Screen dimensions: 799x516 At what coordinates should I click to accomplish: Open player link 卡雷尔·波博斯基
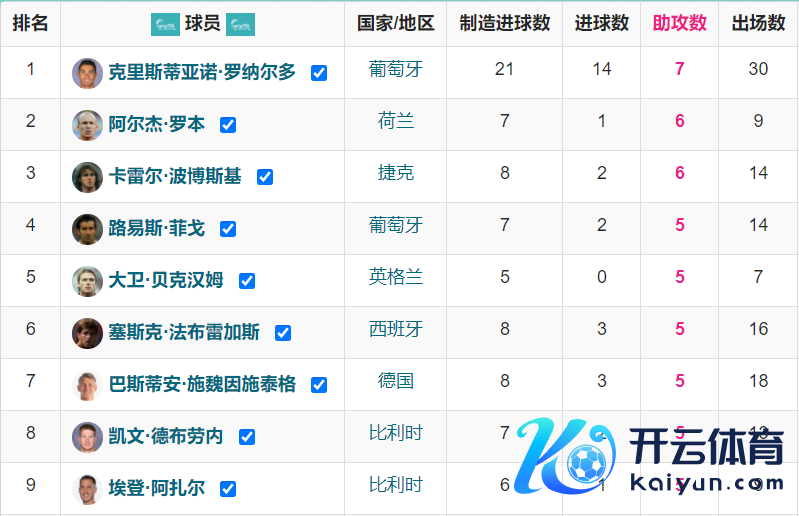click(x=175, y=177)
